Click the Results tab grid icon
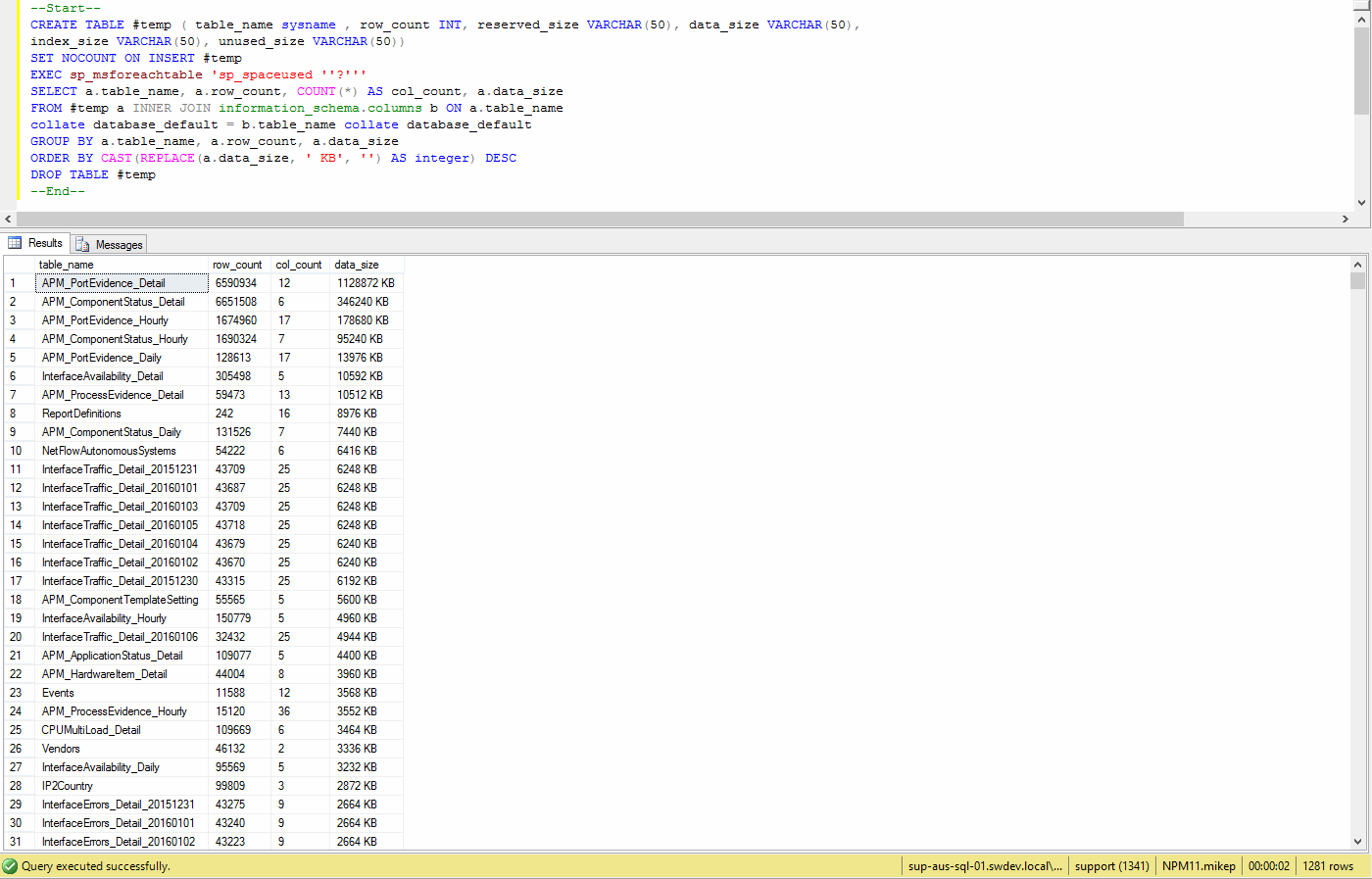 click(17, 243)
